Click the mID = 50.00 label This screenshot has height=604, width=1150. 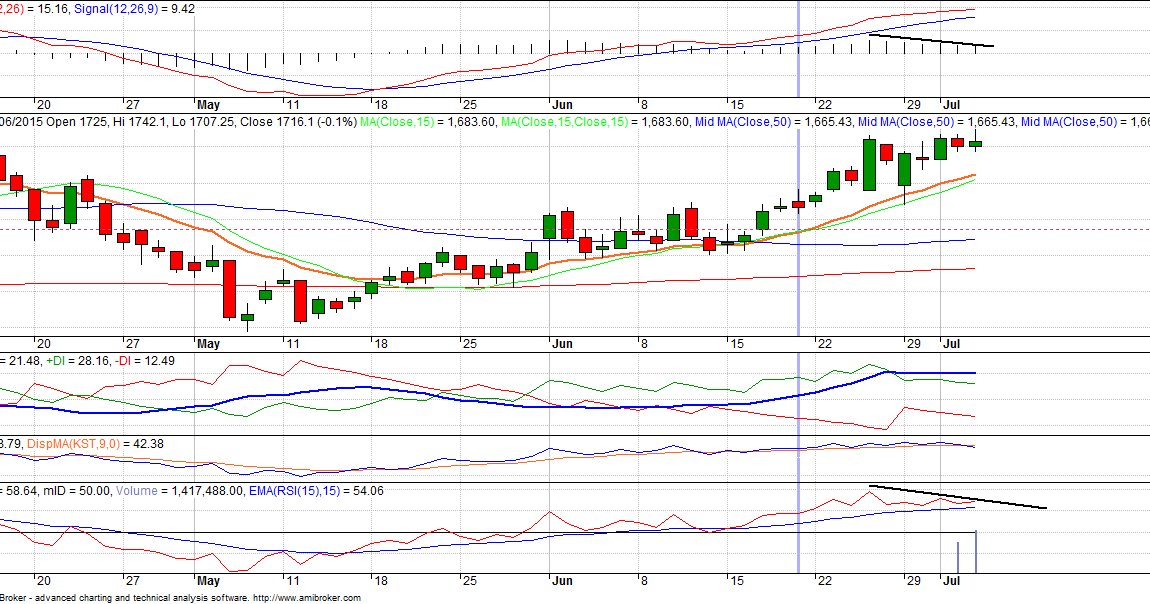[x=76, y=490]
